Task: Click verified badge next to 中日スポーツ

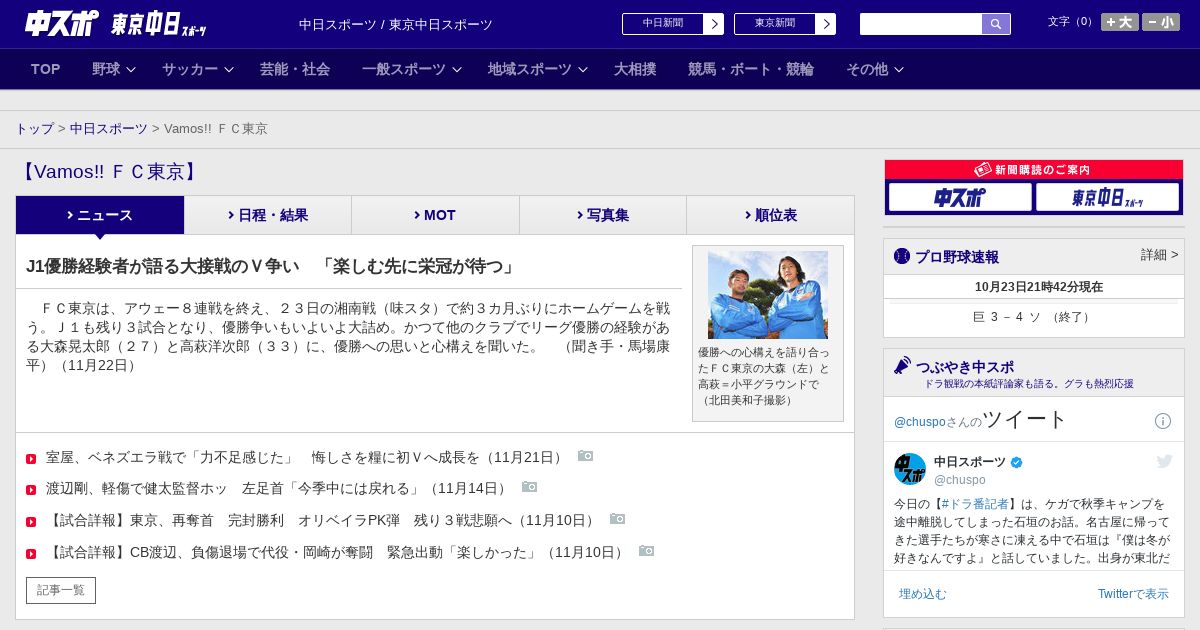Action: point(1017,462)
